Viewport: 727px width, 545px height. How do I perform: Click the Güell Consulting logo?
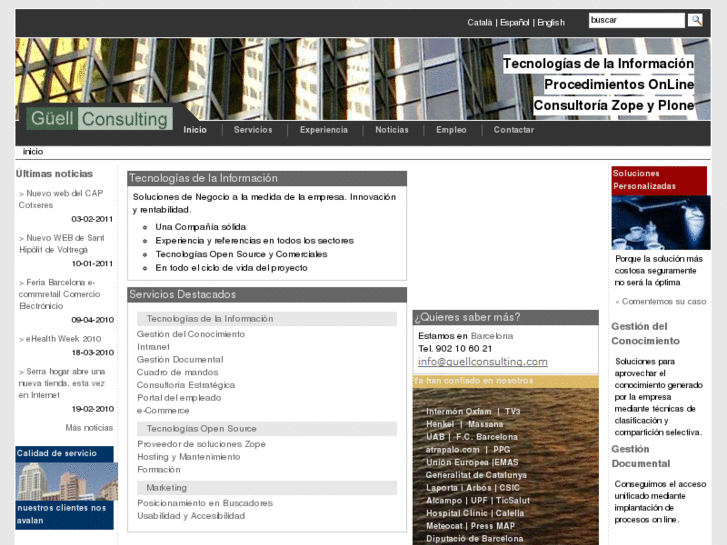(99, 119)
